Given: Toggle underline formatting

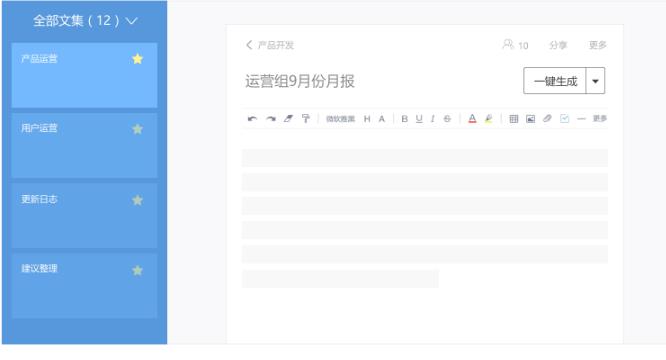Looking at the screenshot, I should coord(419,119).
